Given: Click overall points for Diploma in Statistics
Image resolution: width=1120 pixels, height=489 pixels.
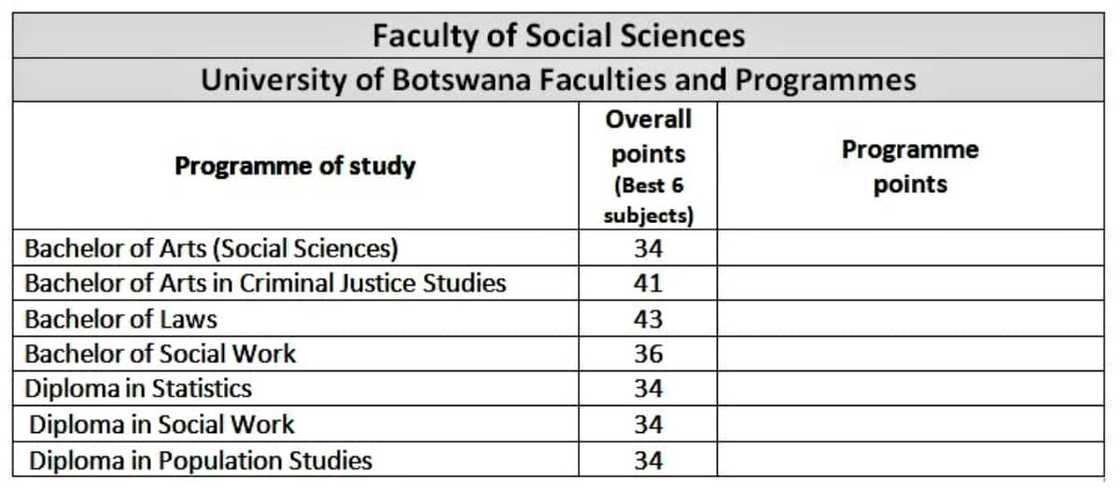Looking at the screenshot, I should (x=648, y=388).
